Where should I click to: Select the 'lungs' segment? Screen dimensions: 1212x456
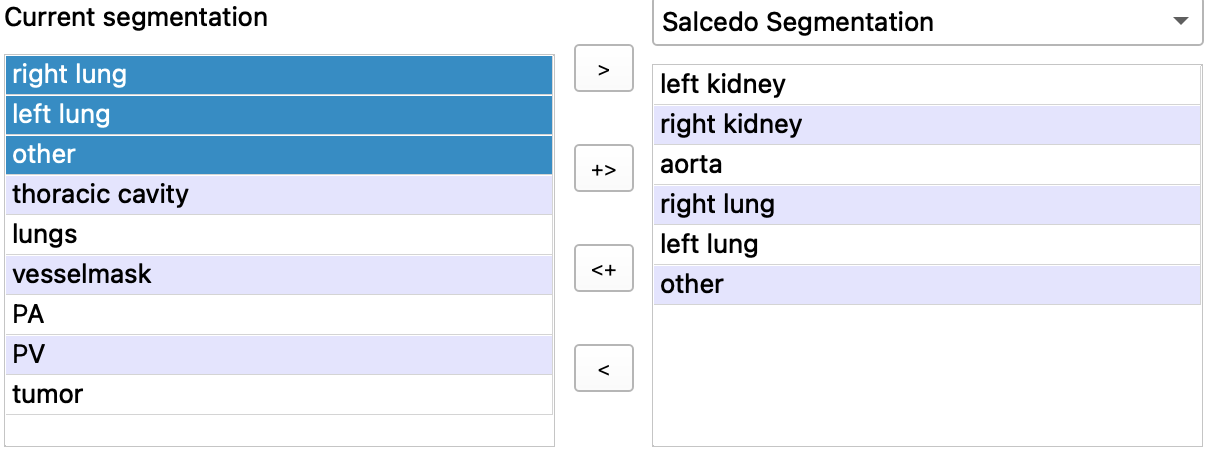click(x=279, y=234)
